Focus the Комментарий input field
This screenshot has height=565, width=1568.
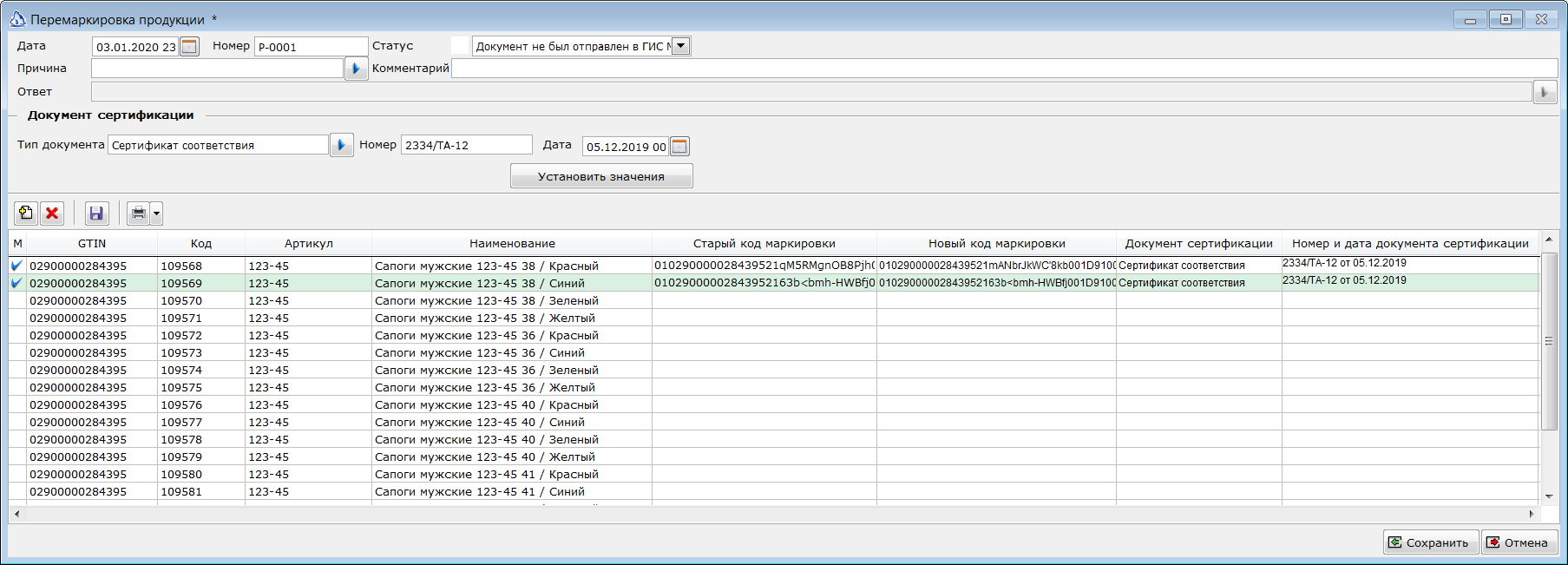coord(1005,69)
